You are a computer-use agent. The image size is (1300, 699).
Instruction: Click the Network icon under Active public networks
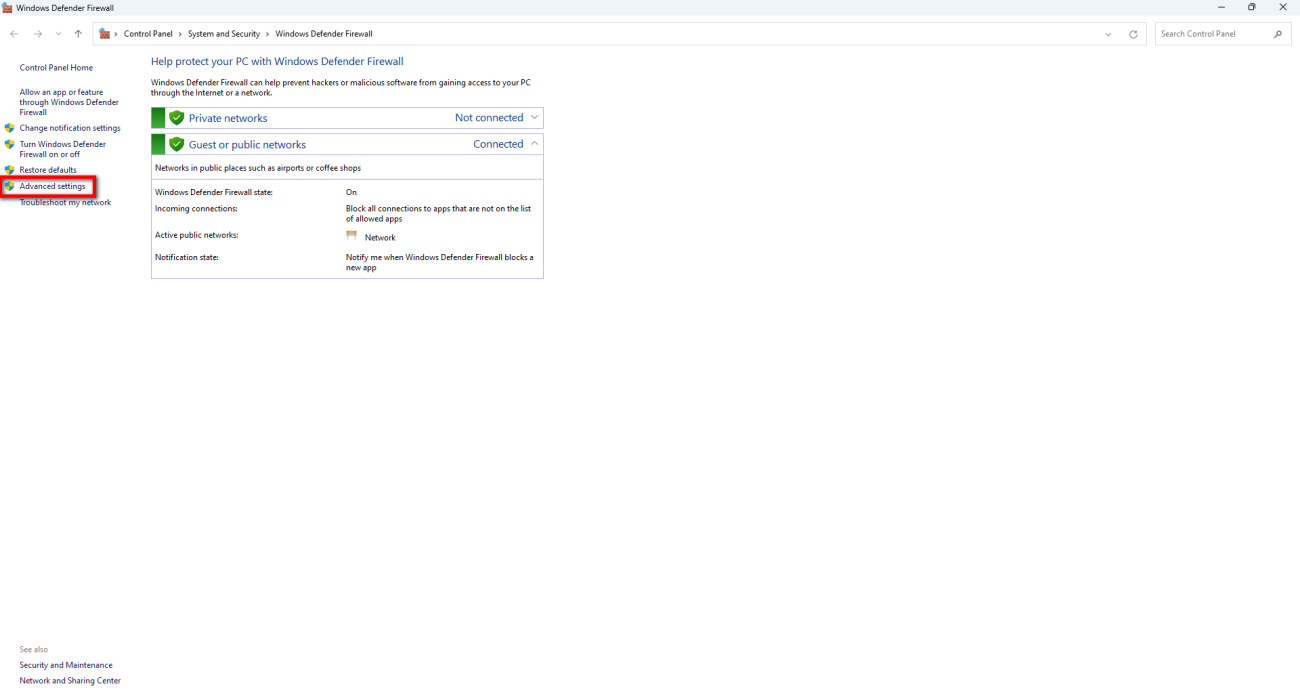352,236
